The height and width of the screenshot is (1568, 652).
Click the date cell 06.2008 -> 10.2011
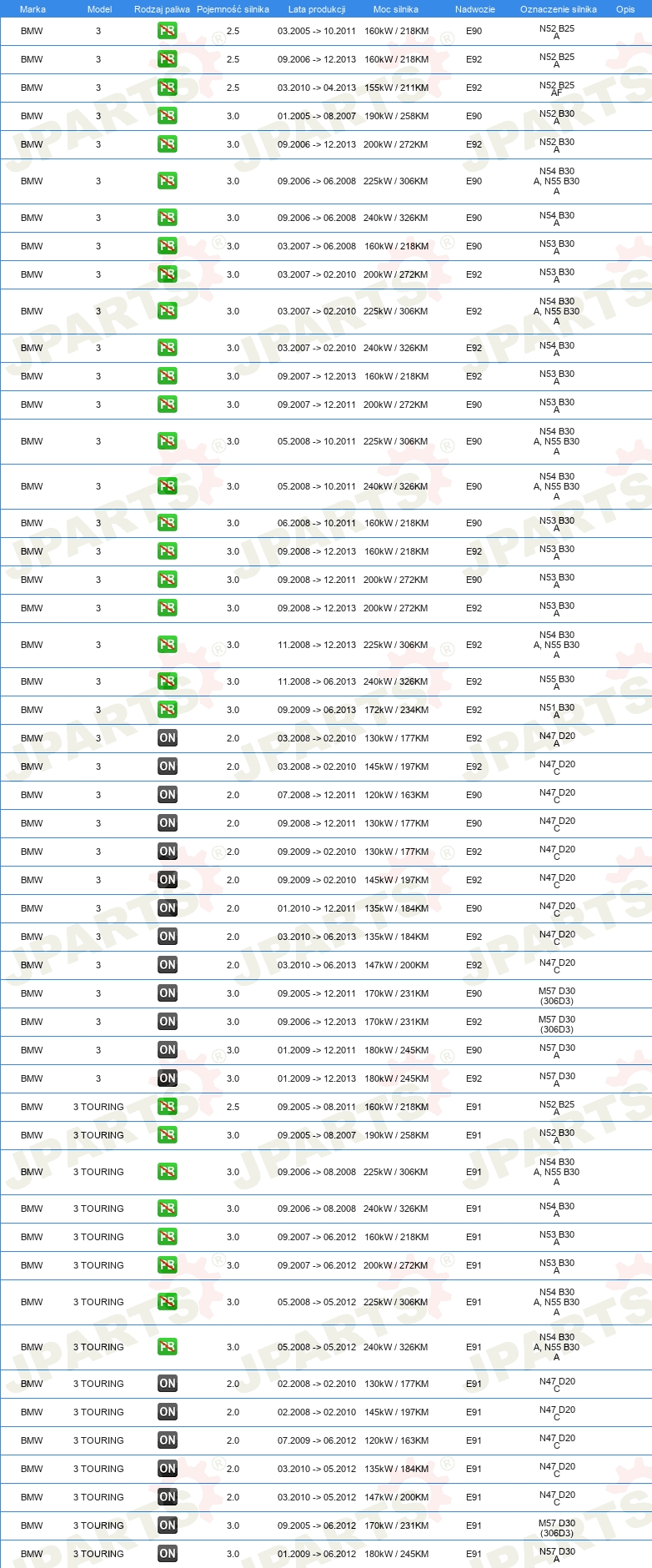317,523
